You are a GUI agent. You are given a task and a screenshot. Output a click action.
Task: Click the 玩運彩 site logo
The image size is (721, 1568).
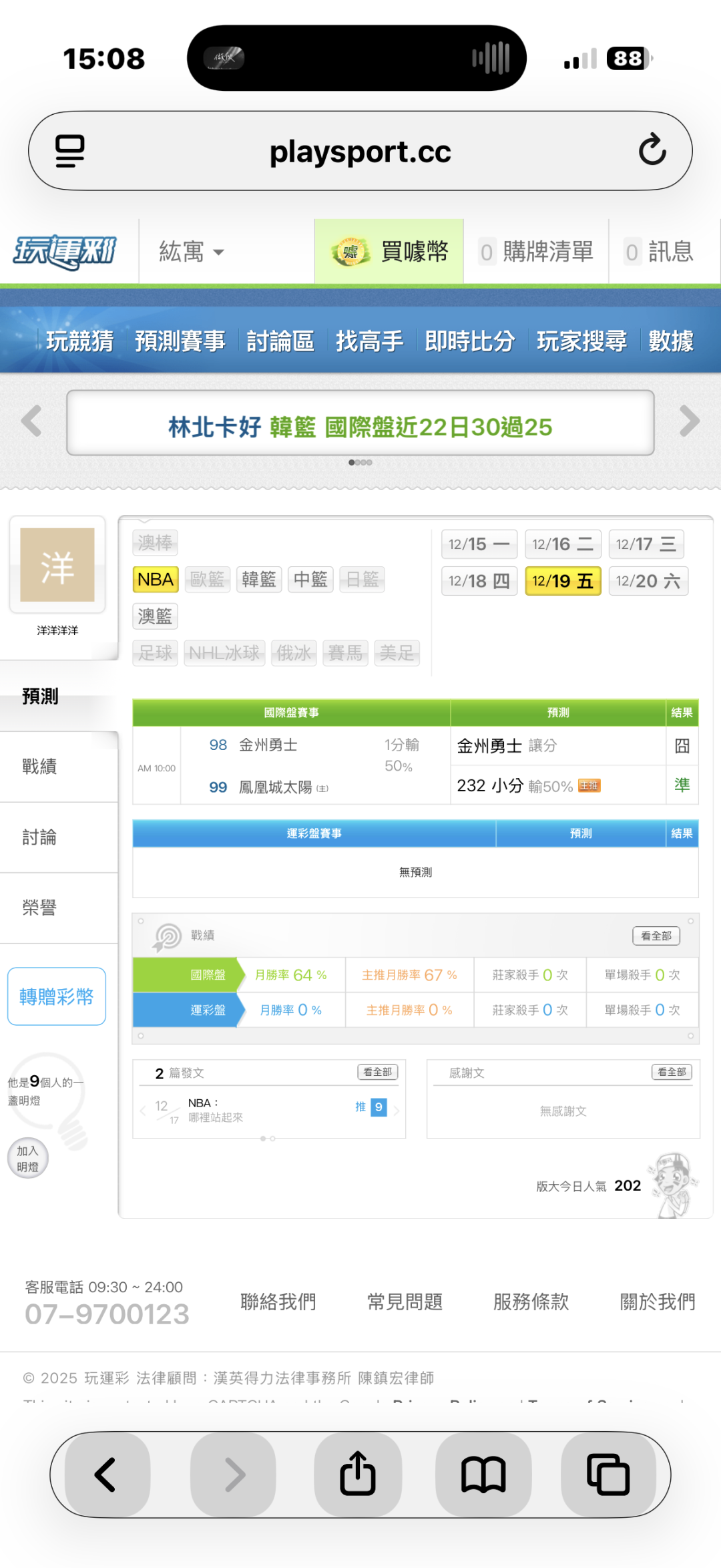coord(65,252)
